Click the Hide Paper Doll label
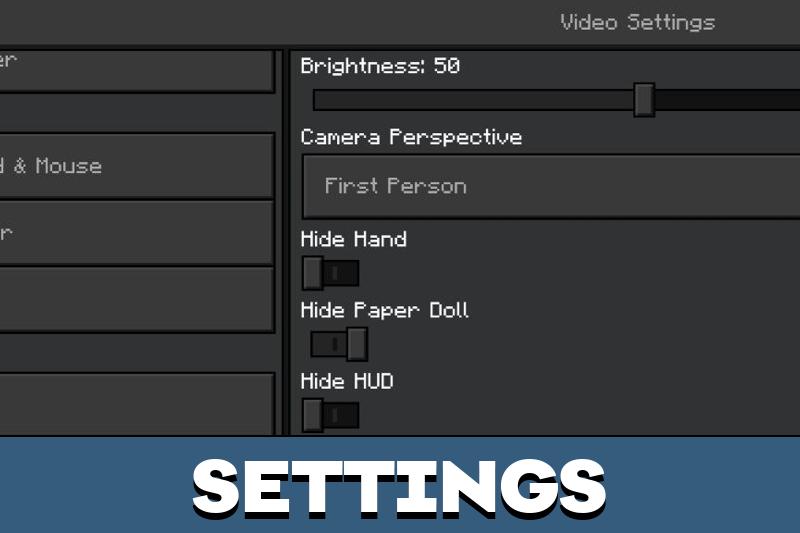Screen dimensions: 800x533 (384, 311)
